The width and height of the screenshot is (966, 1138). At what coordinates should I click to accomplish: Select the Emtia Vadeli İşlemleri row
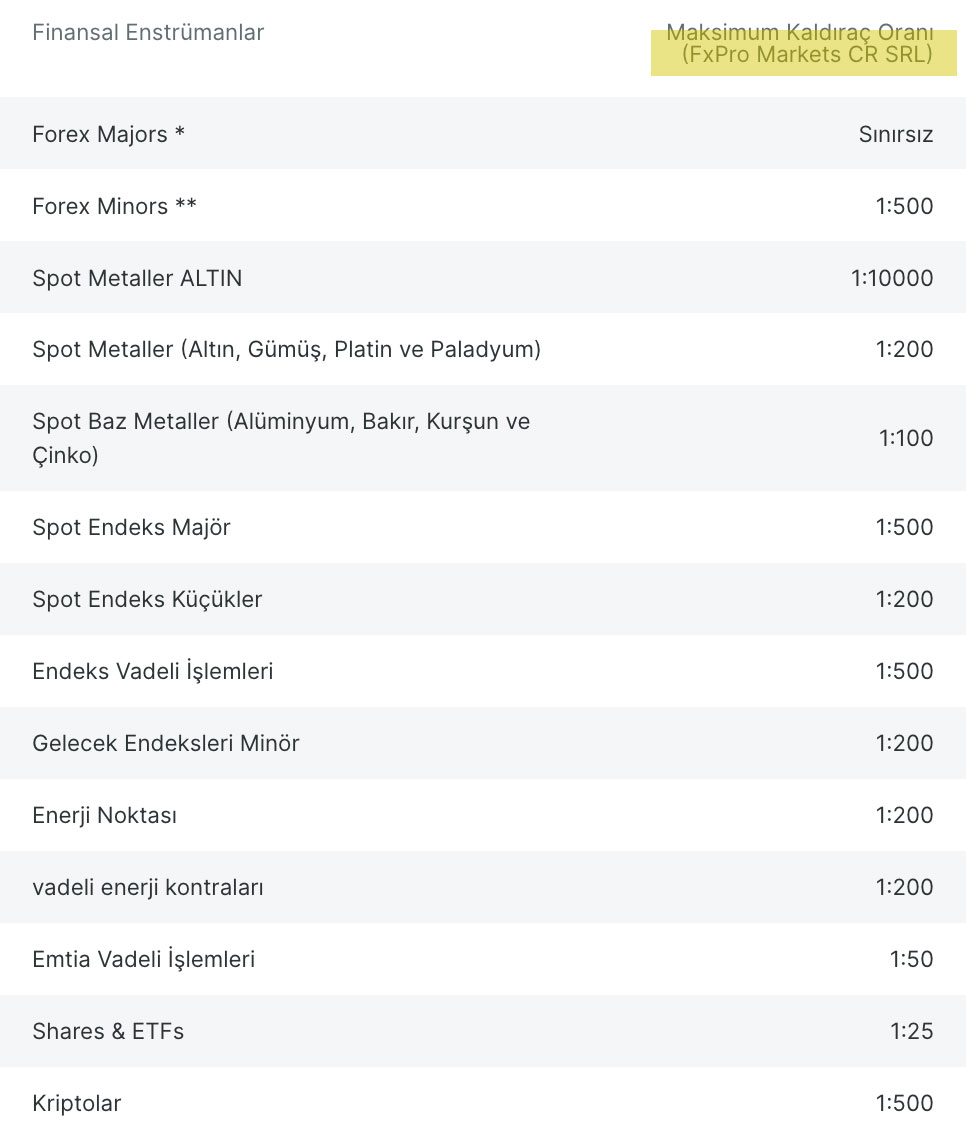tap(483, 959)
